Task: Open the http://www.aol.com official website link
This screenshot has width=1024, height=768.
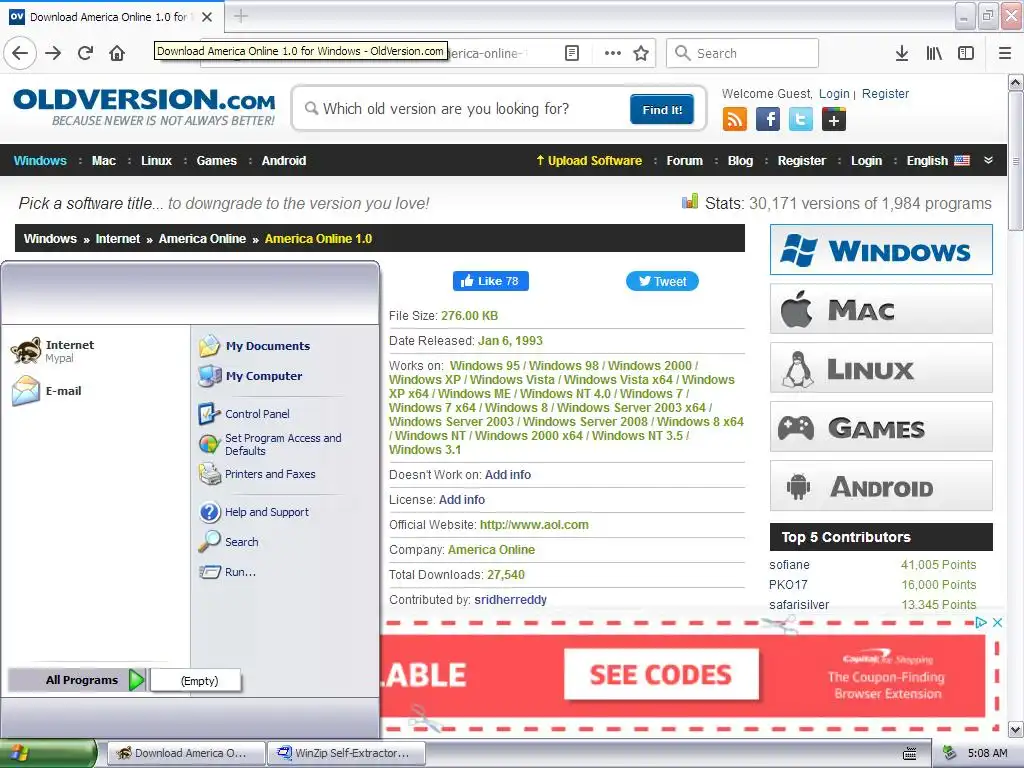Action: coord(534,524)
